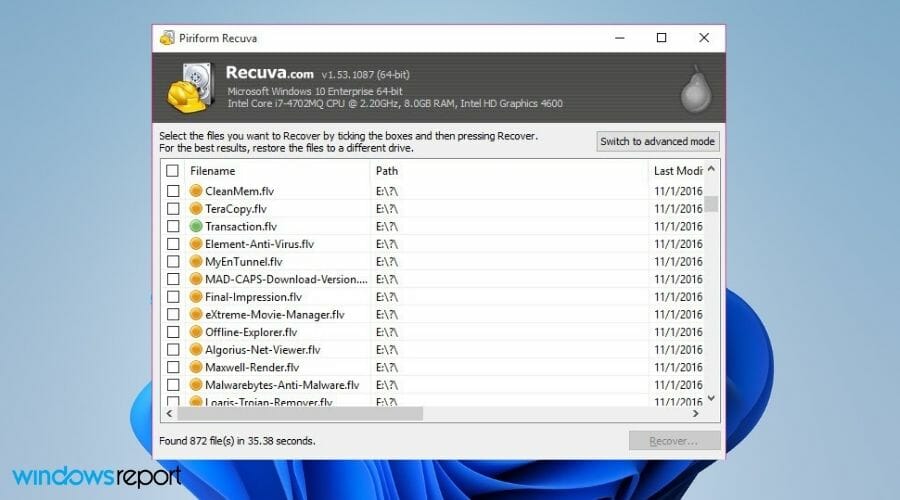Click the Recover button

tap(674, 441)
